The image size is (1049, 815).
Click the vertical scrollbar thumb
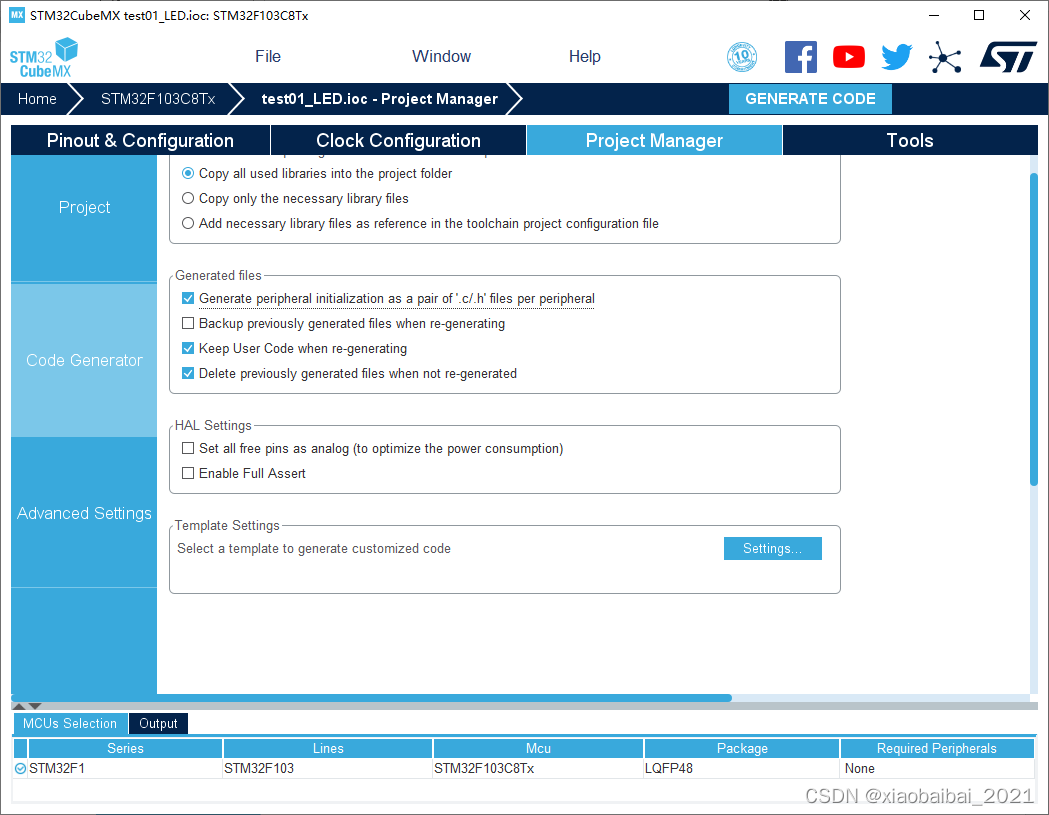(1034, 328)
